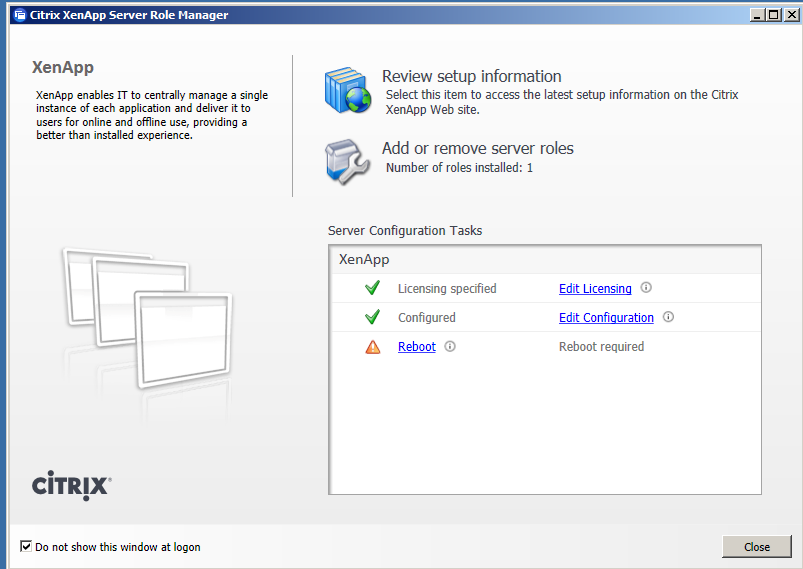
Task: Minimize the Server Role Manager window
Action: point(757,15)
